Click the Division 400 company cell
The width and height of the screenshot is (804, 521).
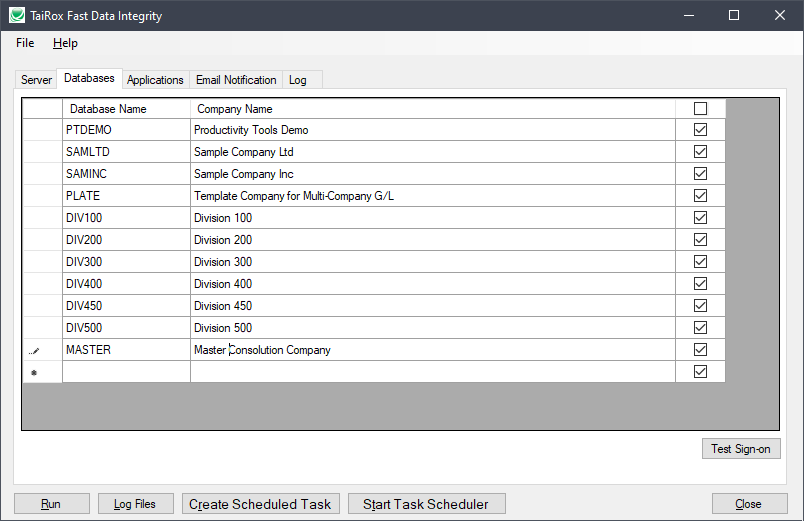coord(433,284)
